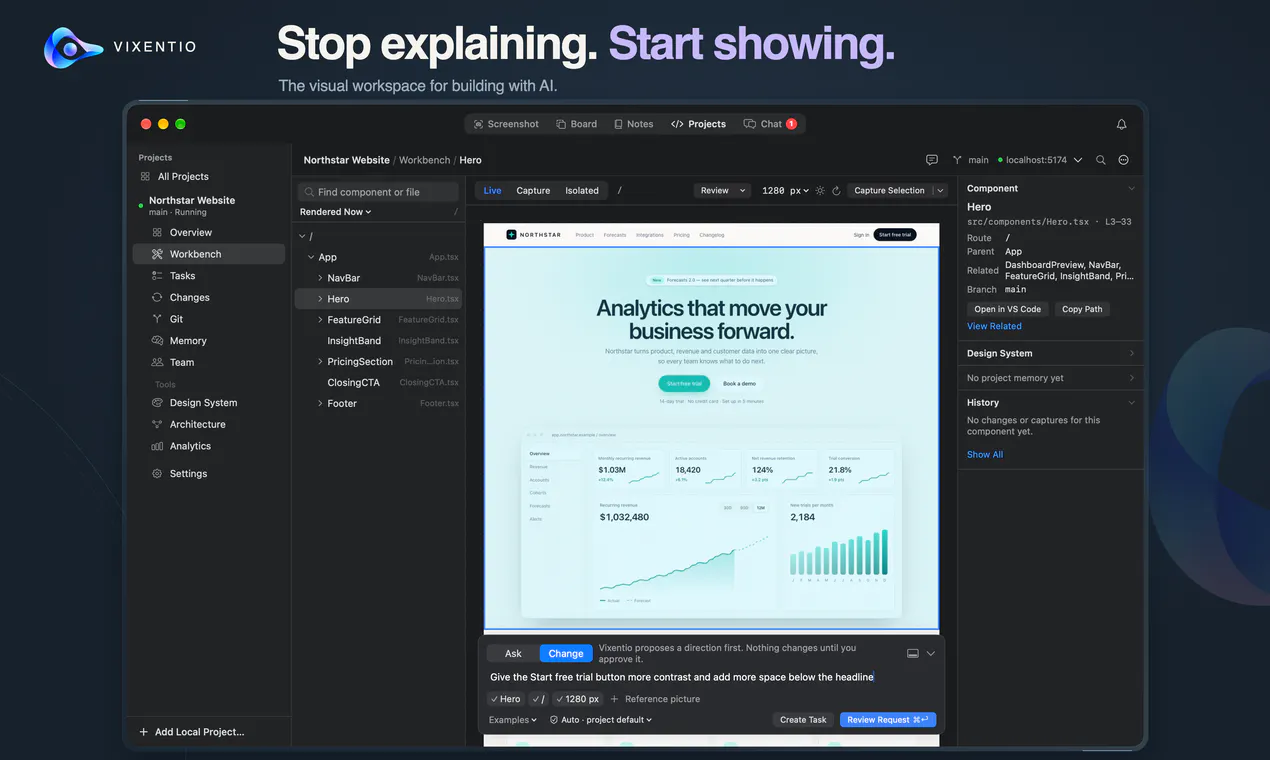
Task: Click the git branch icon beside main
Action: [957, 160]
